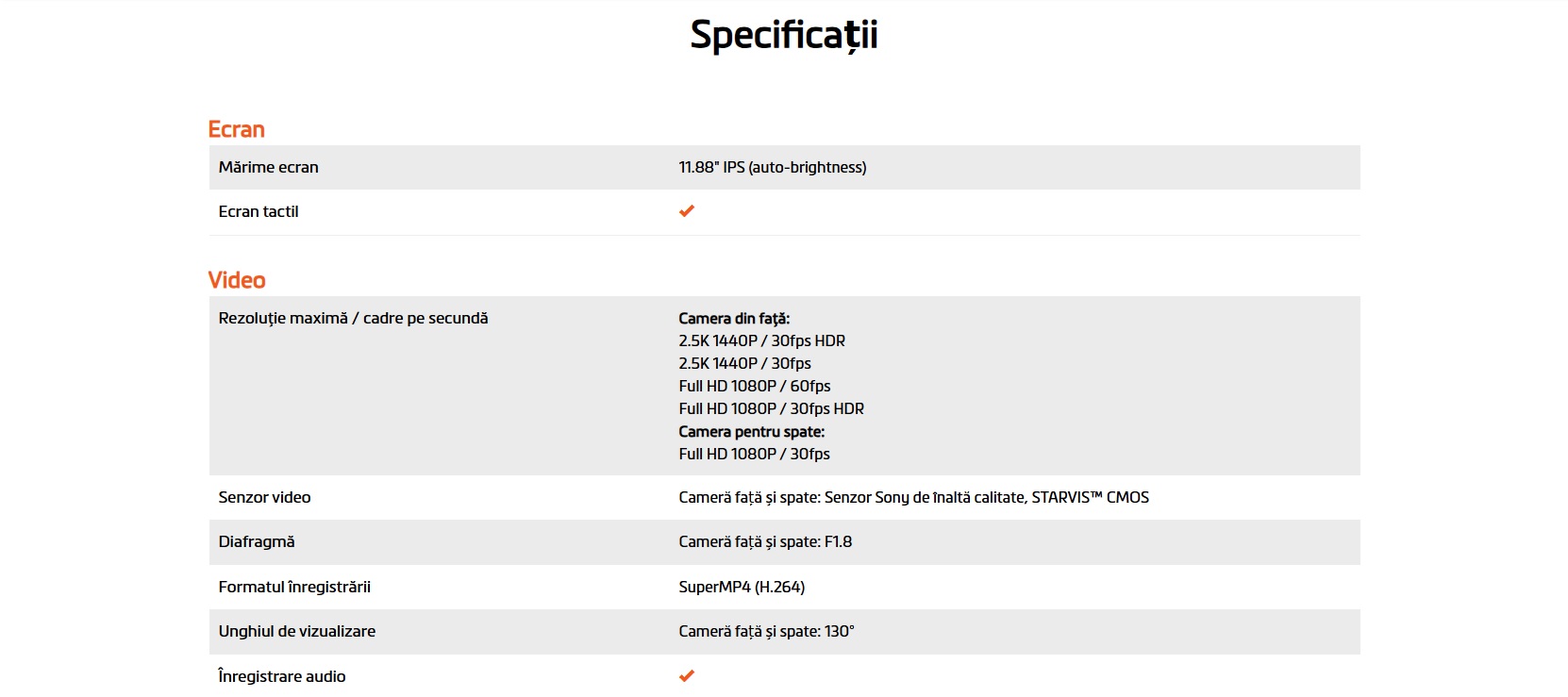Click the checkmark beside Ecran tactil

(687, 211)
